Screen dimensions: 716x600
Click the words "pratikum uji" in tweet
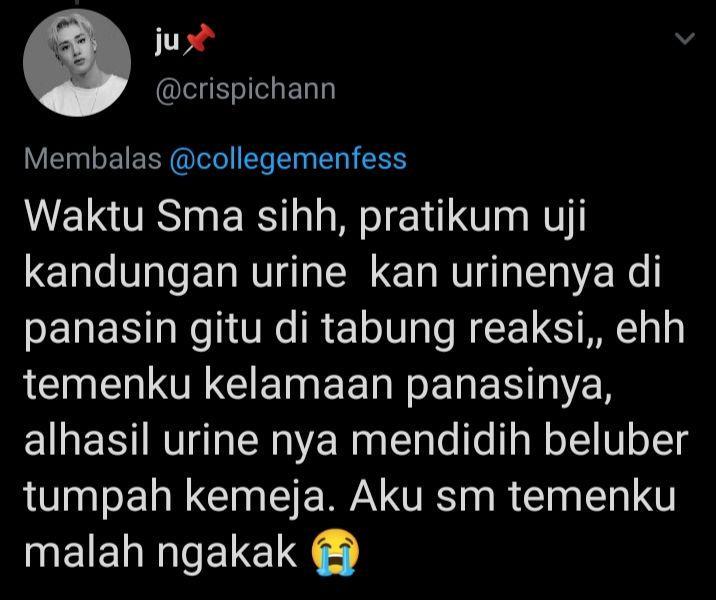tap(472, 218)
